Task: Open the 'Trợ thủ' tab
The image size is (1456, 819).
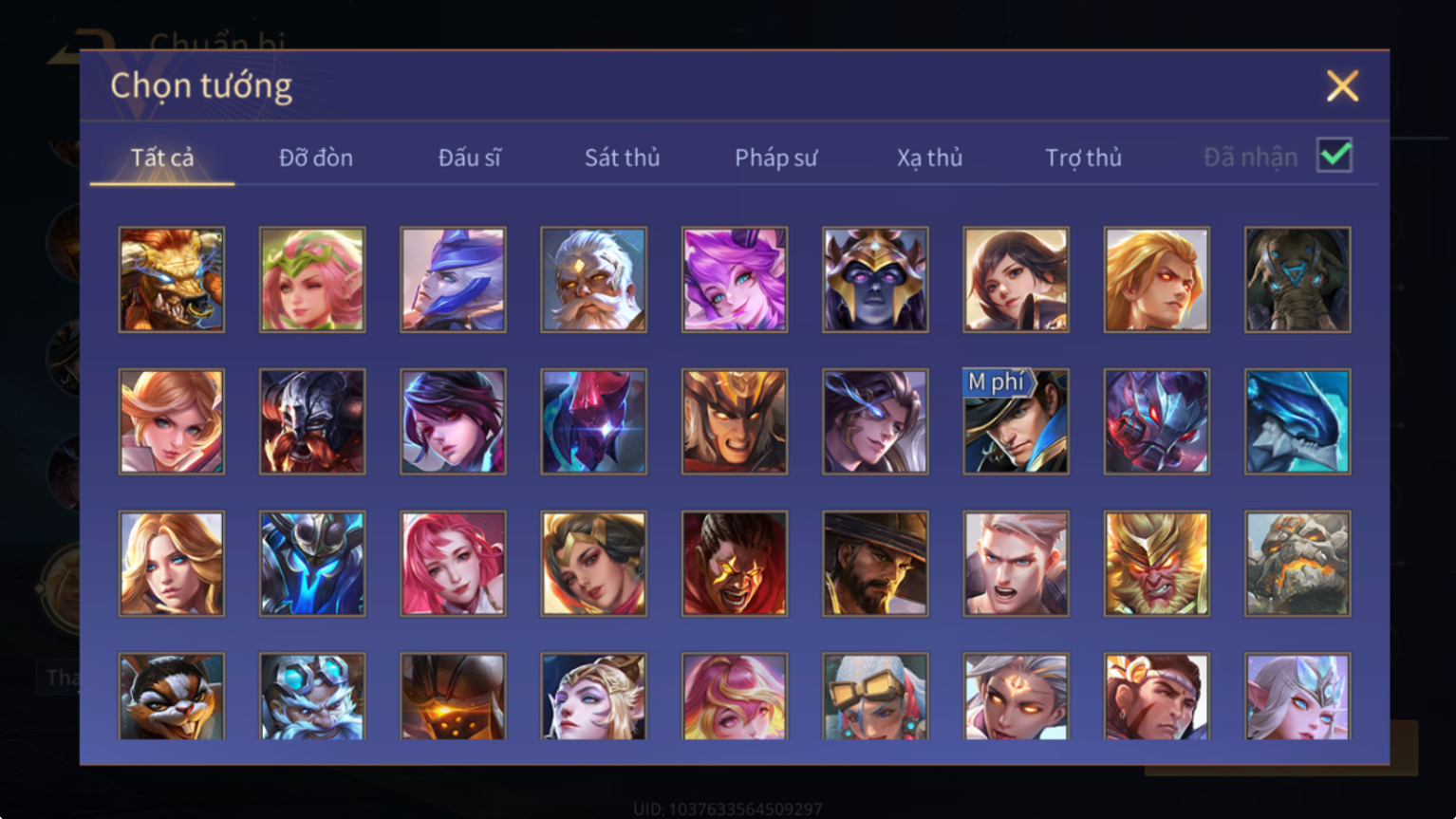Action: 1084,158
